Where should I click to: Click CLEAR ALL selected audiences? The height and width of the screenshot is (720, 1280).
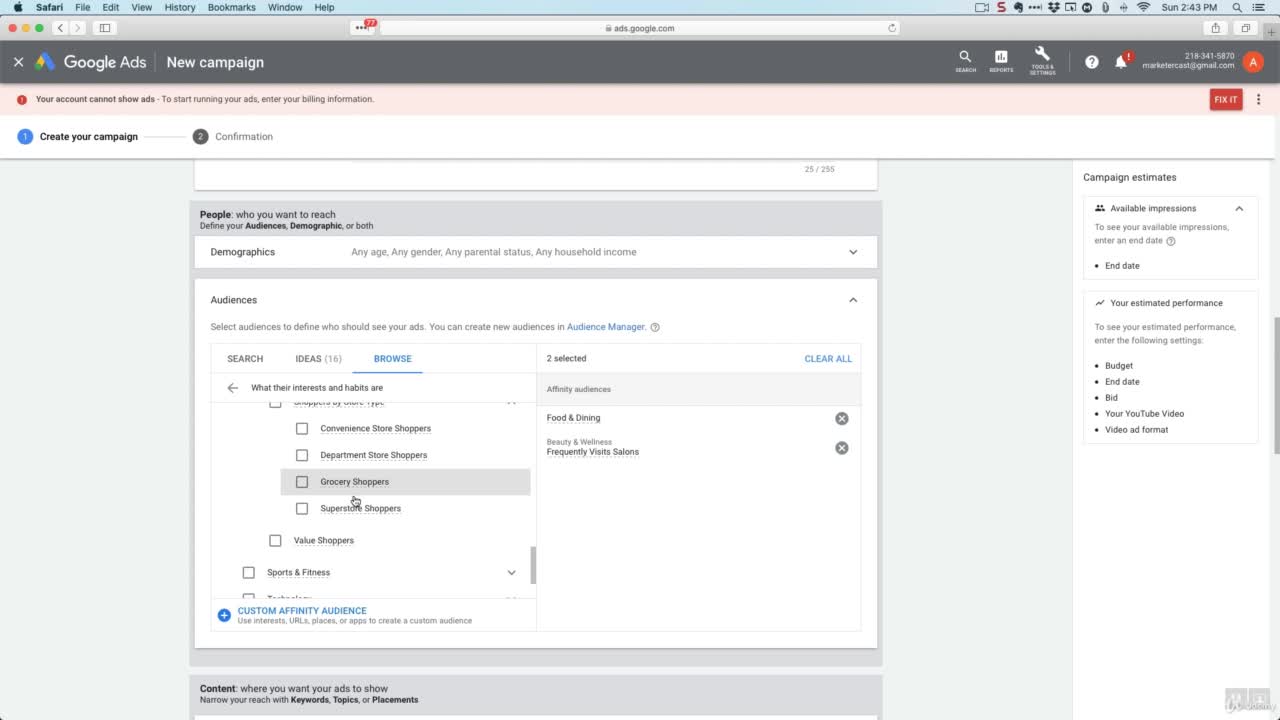pos(828,359)
